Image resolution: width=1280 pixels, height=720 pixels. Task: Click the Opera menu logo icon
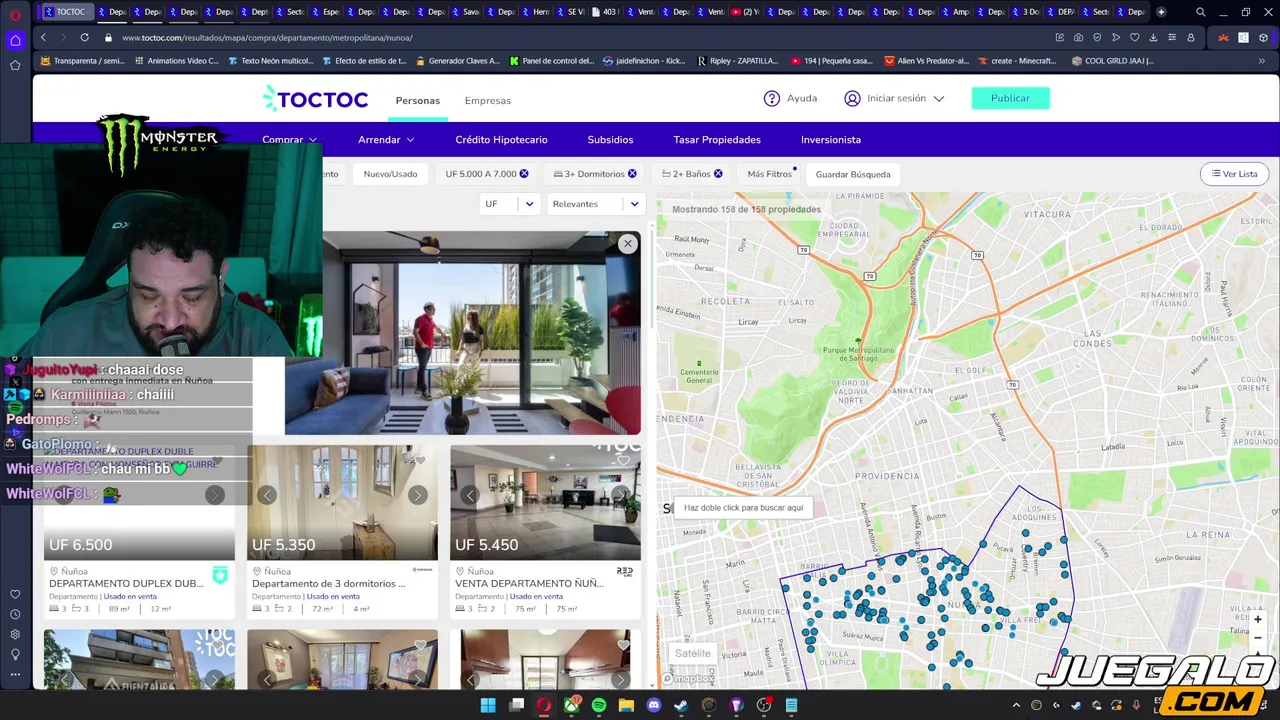pyautogui.click(x=15, y=13)
